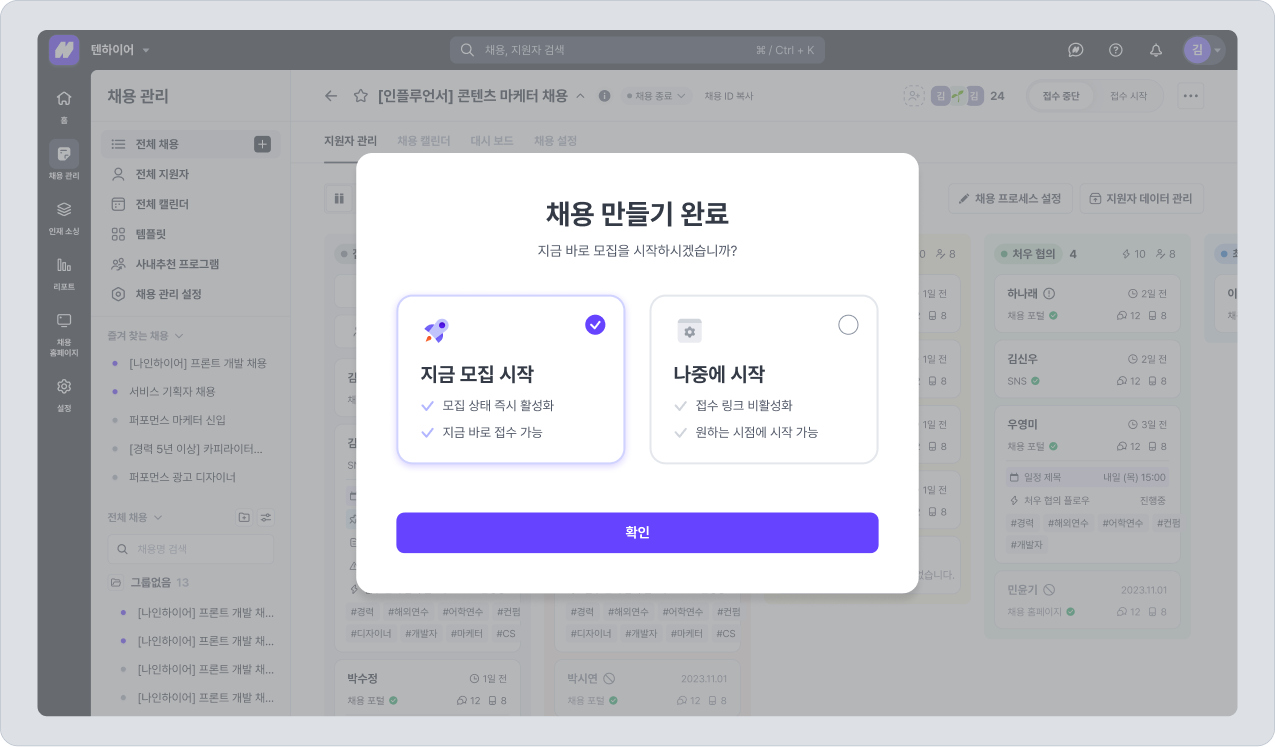Click the star icon to favorite this posting
This screenshot has height=747, width=1275.
coord(361,96)
